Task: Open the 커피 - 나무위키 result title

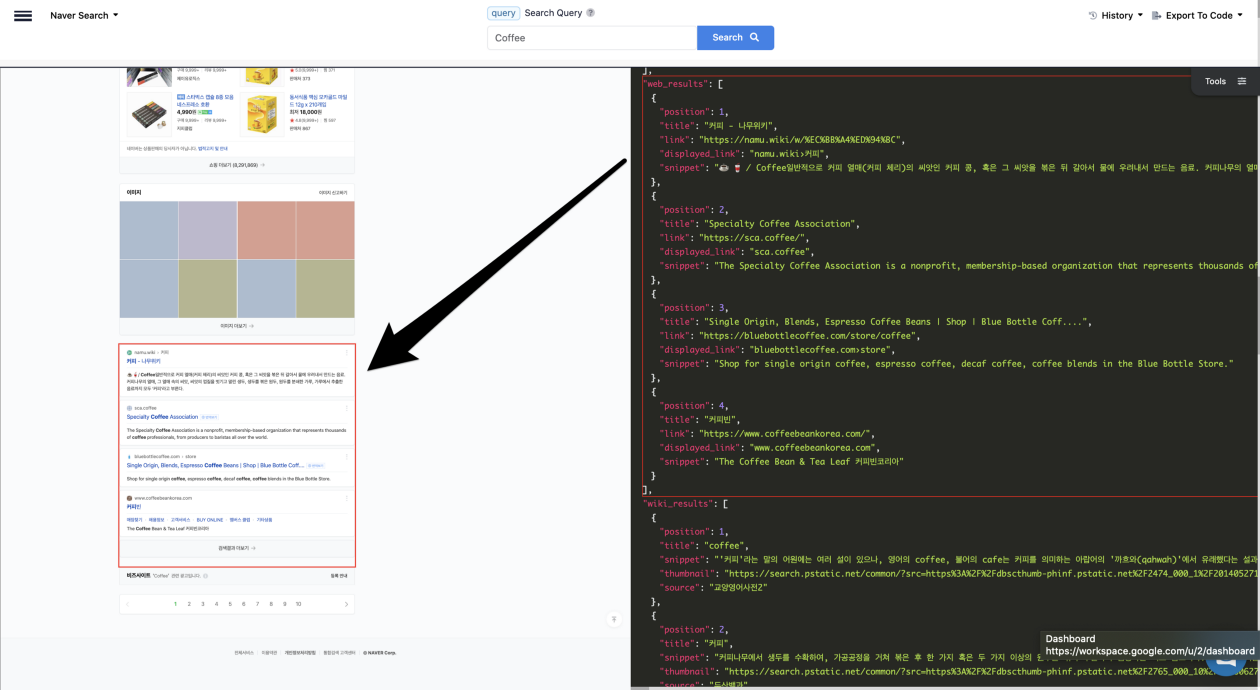Action: (145, 361)
